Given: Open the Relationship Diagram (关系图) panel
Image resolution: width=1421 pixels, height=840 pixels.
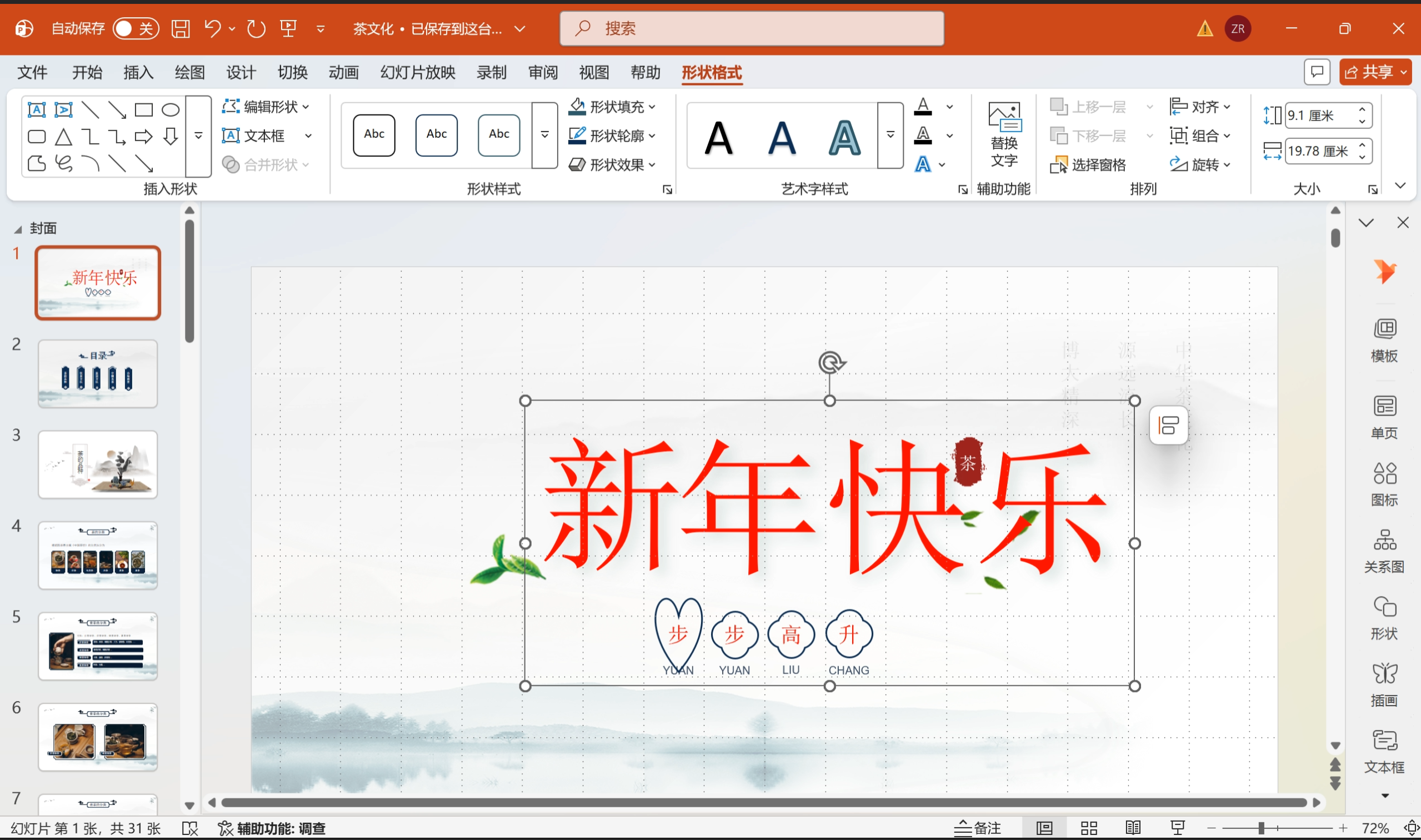Looking at the screenshot, I should point(1384,550).
